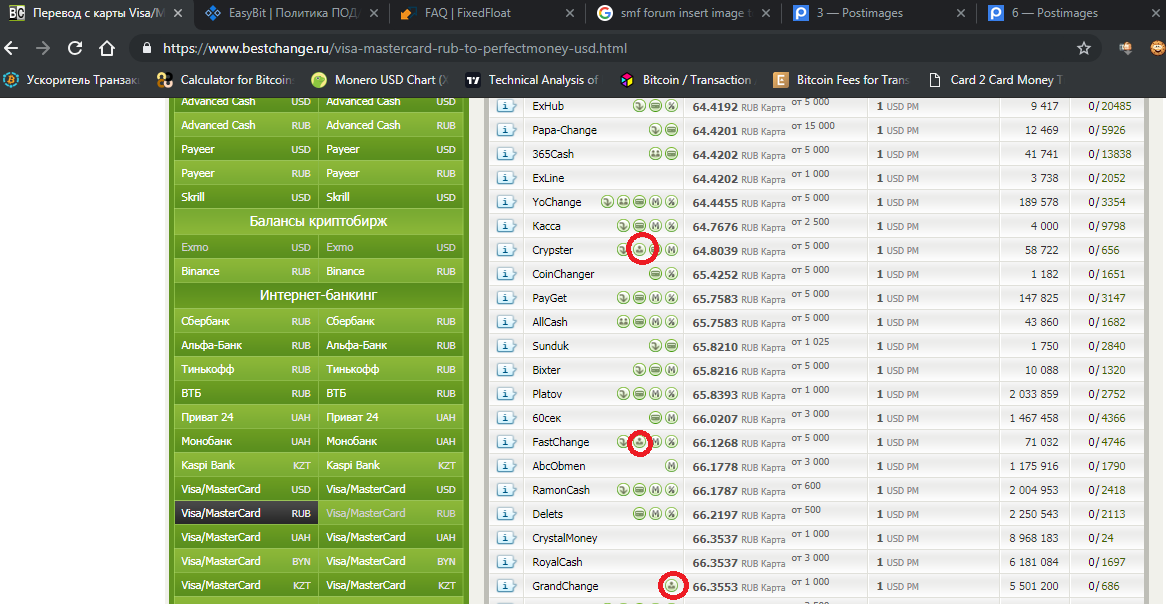Screen dimensions: 1166x604
Task: Click the bestchange.ru address bar URL
Action: tap(395, 48)
